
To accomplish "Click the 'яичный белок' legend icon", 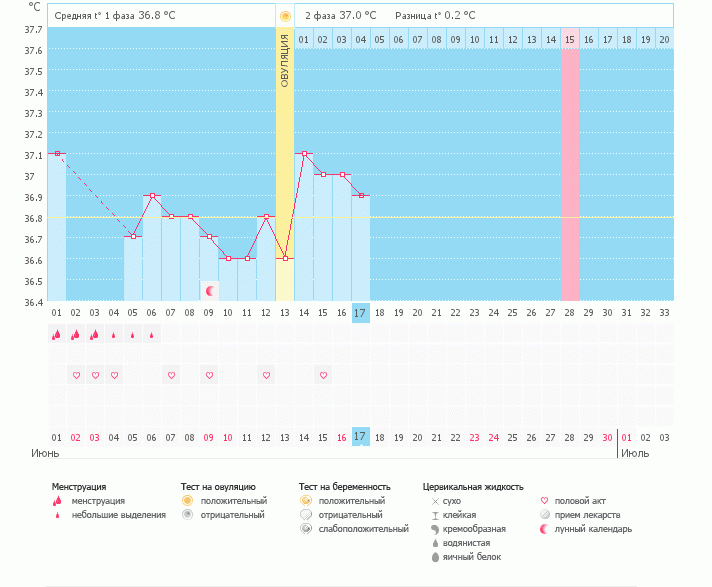I will click(x=435, y=556).
